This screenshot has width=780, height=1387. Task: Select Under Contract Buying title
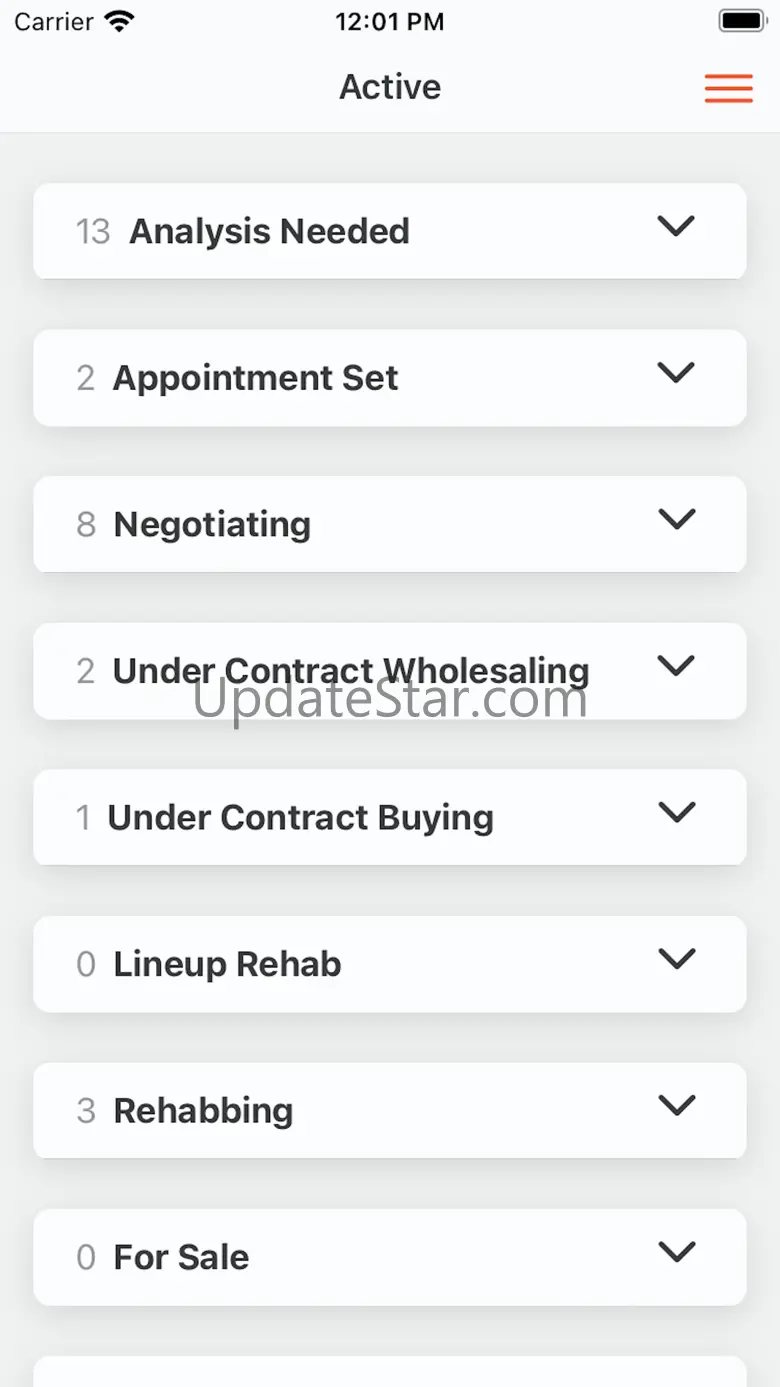pyautogui.click(x=300, y=817)
